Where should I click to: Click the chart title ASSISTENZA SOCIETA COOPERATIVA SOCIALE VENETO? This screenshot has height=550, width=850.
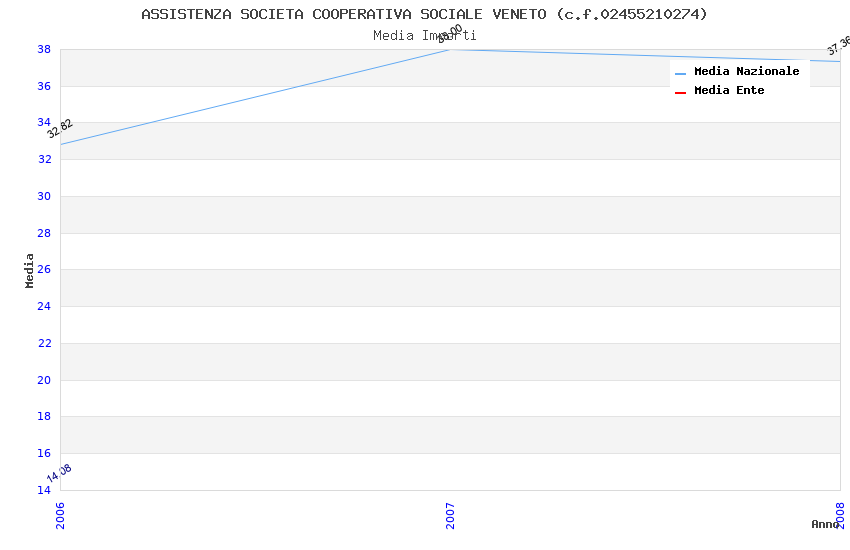[x=424, y=14]
